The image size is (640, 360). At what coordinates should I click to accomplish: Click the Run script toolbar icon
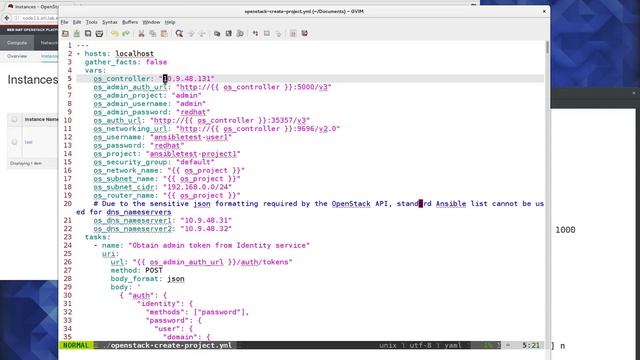tap(240, 33)
